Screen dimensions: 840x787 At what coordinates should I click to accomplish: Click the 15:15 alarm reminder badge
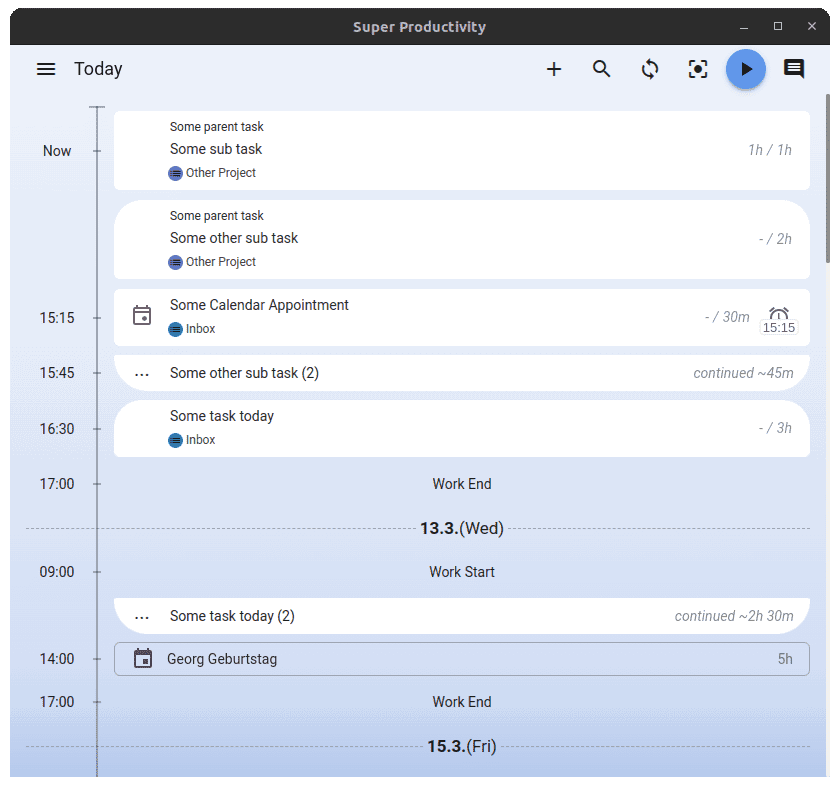coord(779,321)
